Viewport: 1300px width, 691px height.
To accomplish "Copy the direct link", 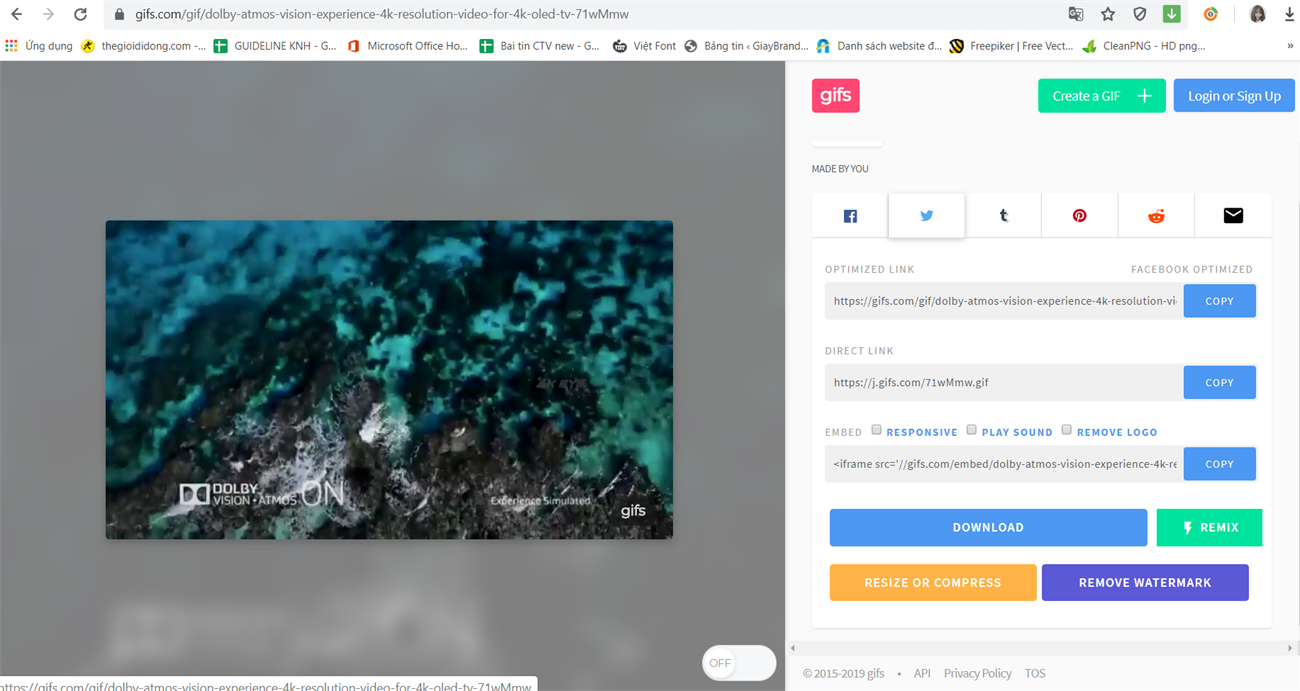I will pyautogui.click(x=1219, y=382).
